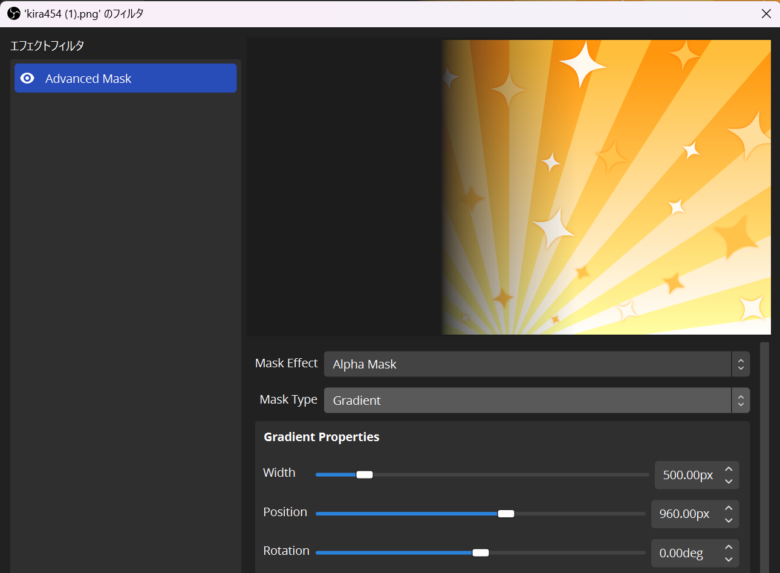The width and height of the screenshot is (780, 573).
Task: Open the Mask Type dropdown
Action: pyautogui.click(x=527, y=400)
